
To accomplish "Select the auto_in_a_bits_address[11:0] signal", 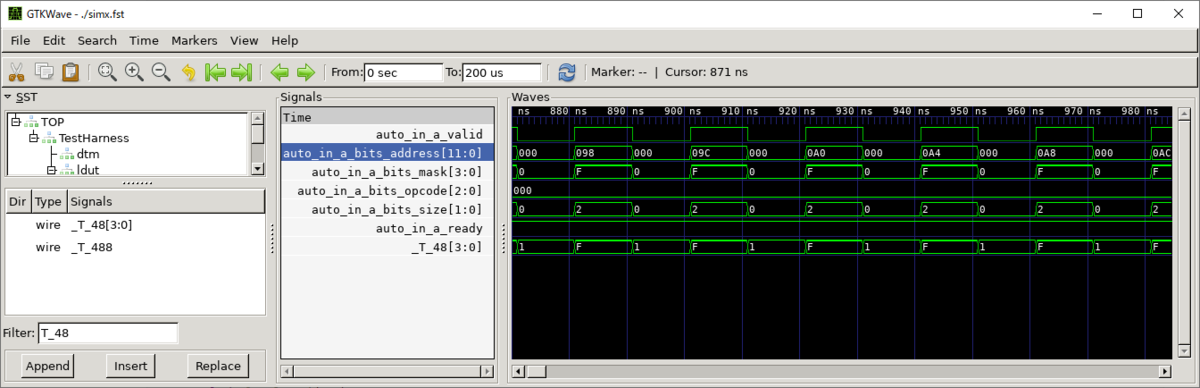I will (388, 153).
